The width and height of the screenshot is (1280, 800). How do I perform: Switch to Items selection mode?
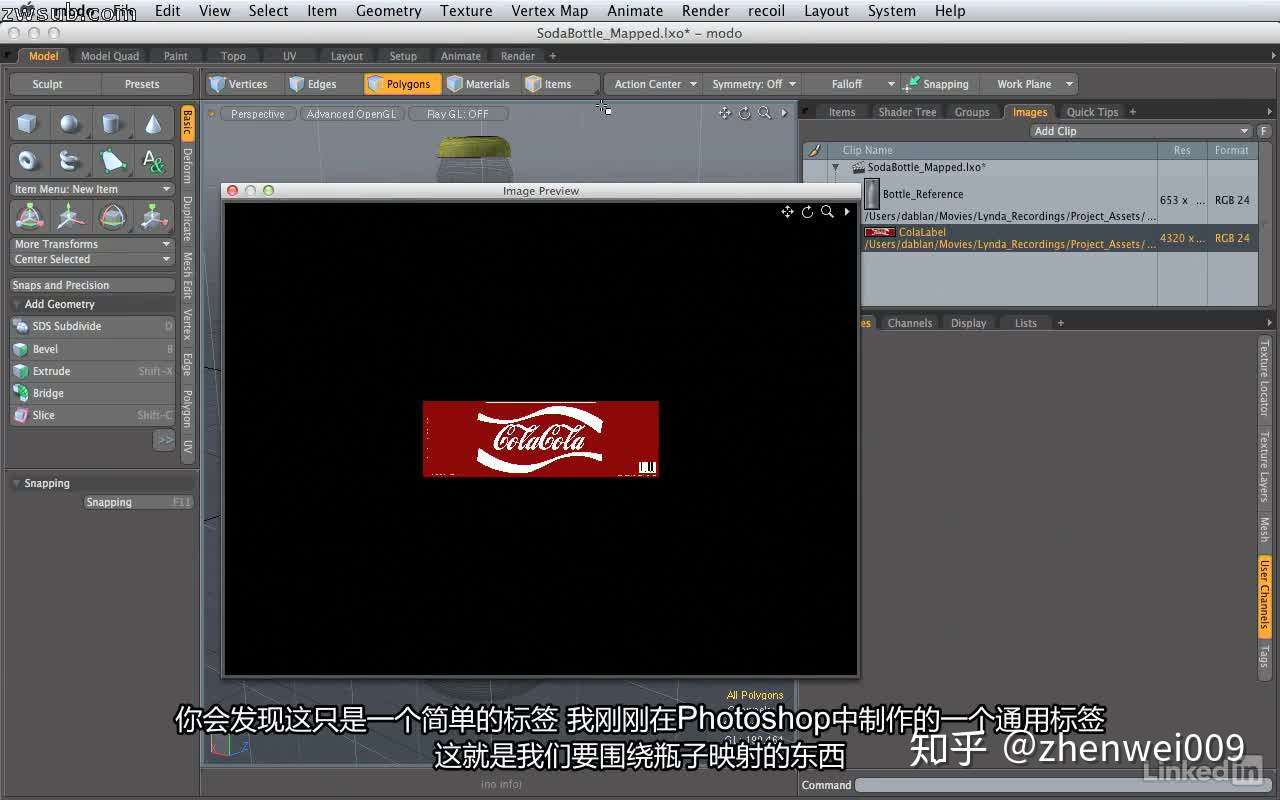click(560, 84)
